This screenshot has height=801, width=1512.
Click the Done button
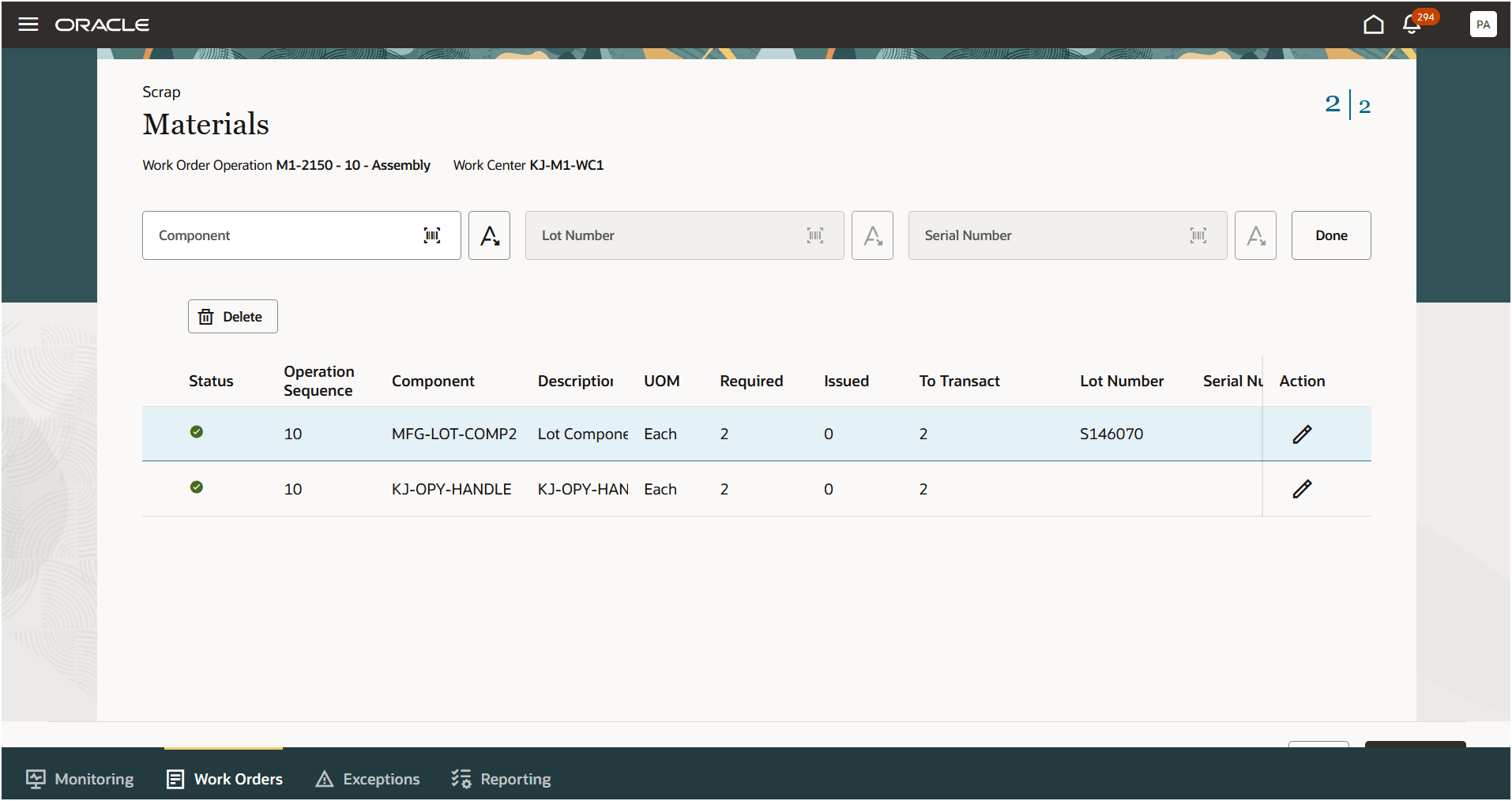click(1331, 235)
